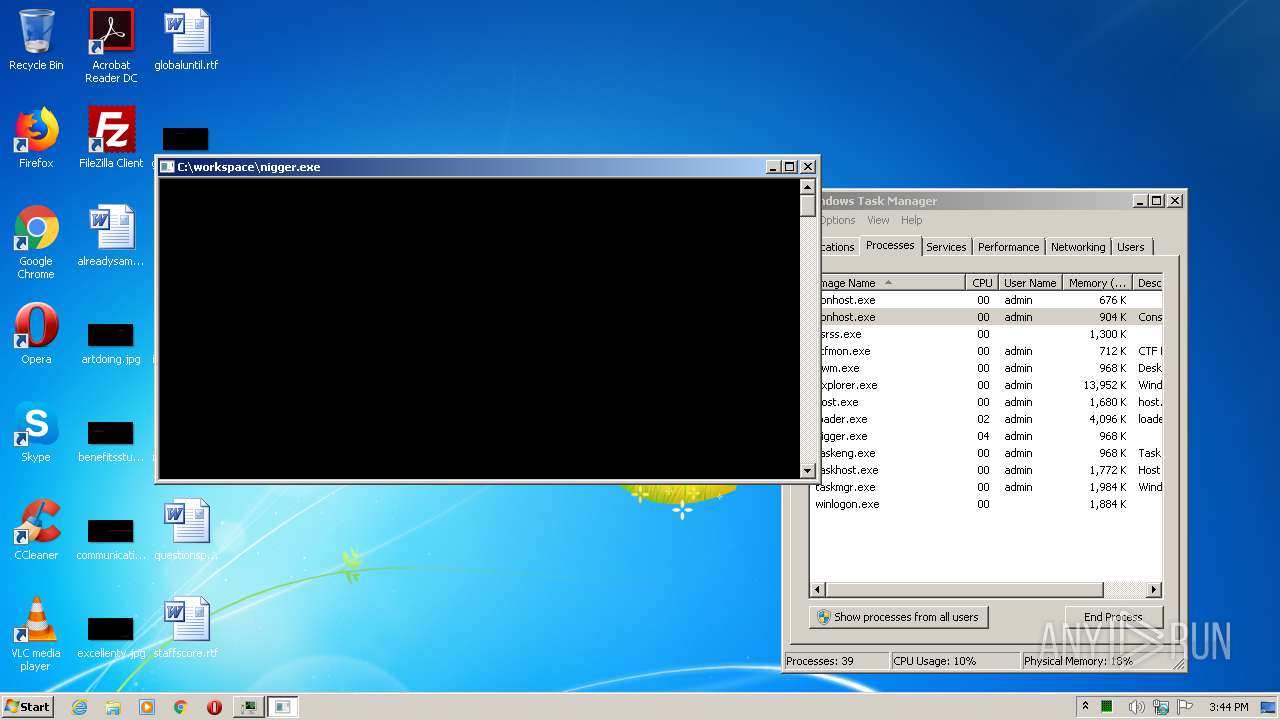1280x720 pixels.
Task: Launch Acrobat Reader DC from desktop
Action: pyautogui.click(x=111, y=45)
